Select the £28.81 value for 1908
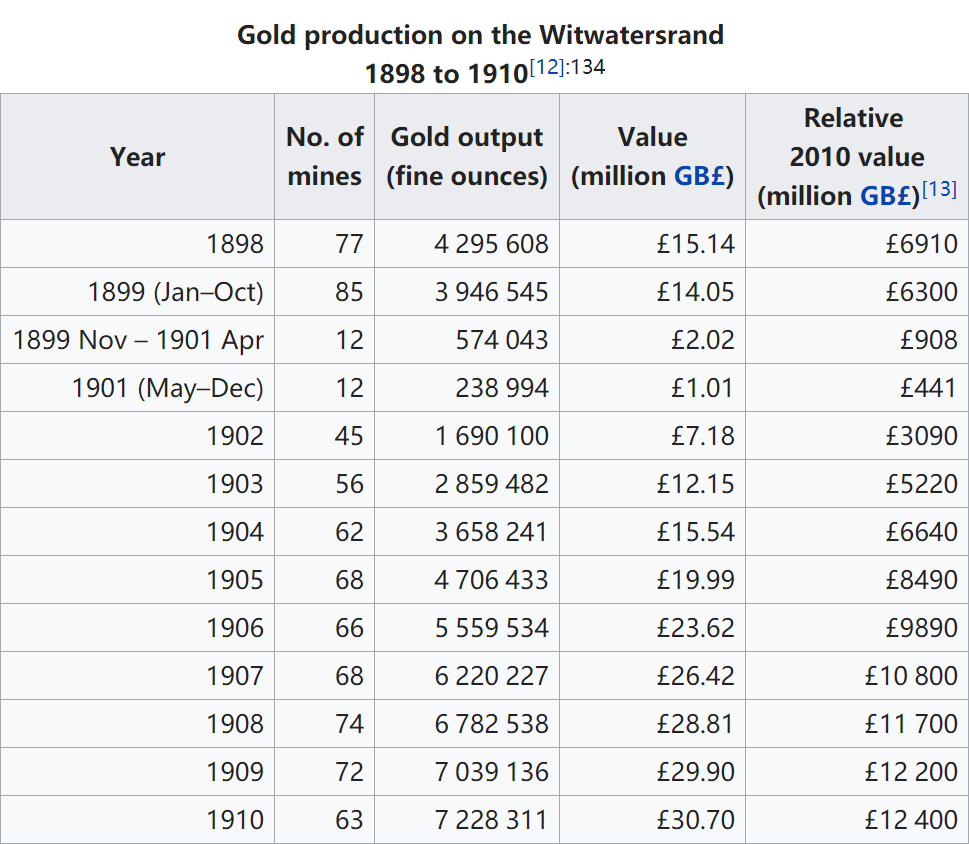Screen dimensions: 969x844 coord(695,724)
